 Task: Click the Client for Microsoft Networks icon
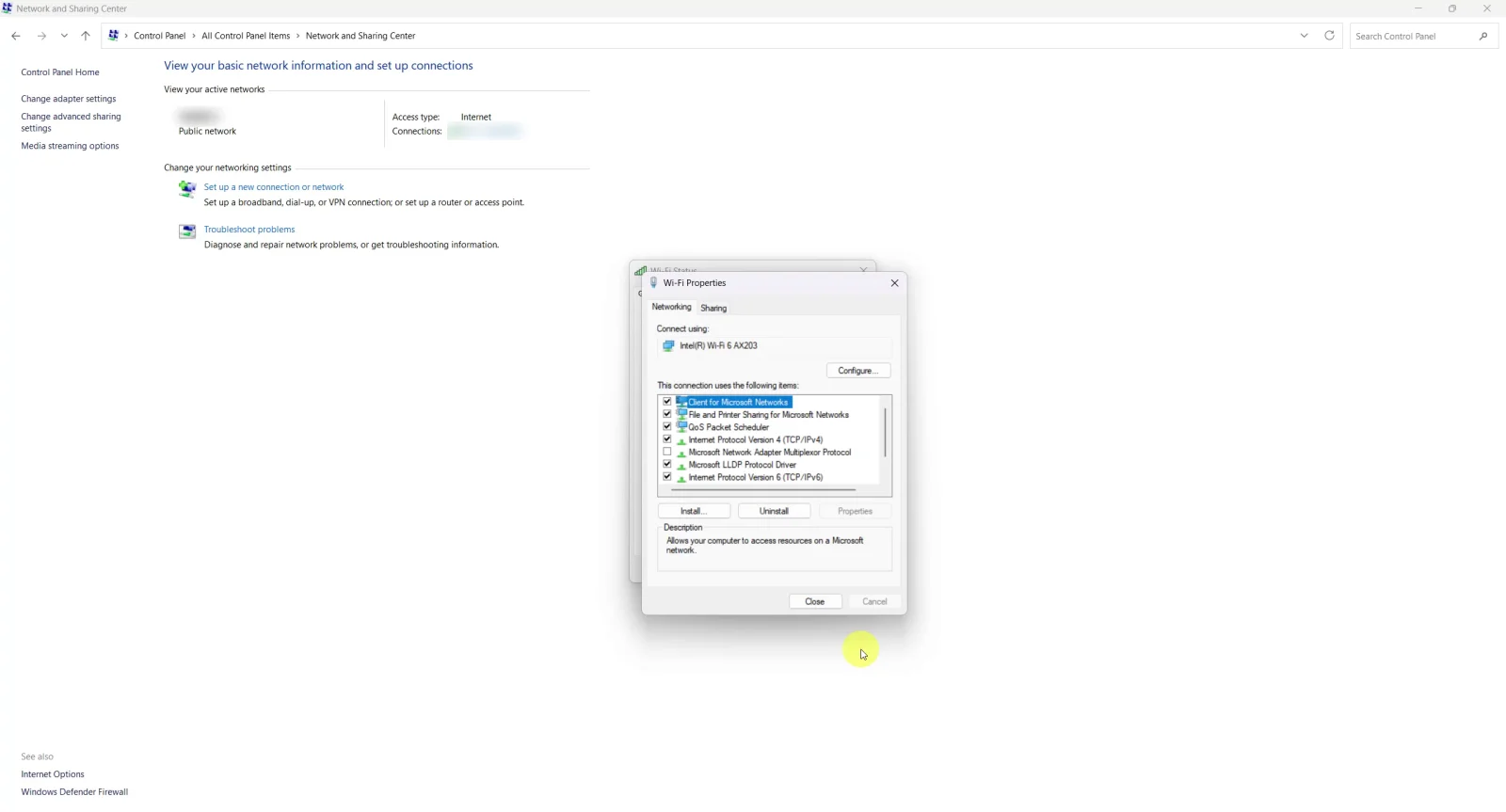[681, 402]
